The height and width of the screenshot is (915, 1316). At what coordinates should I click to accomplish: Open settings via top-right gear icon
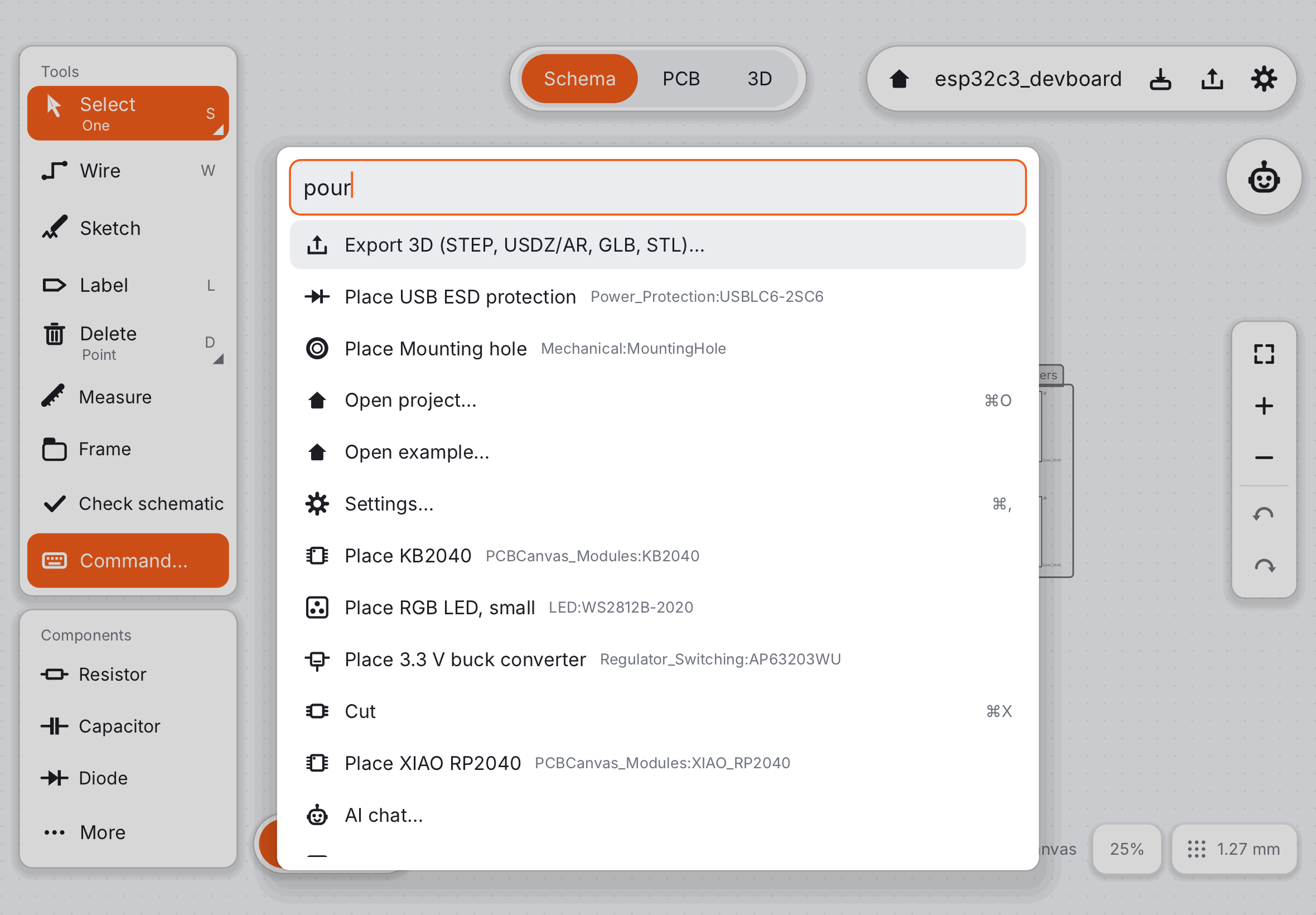[1263, 79]
